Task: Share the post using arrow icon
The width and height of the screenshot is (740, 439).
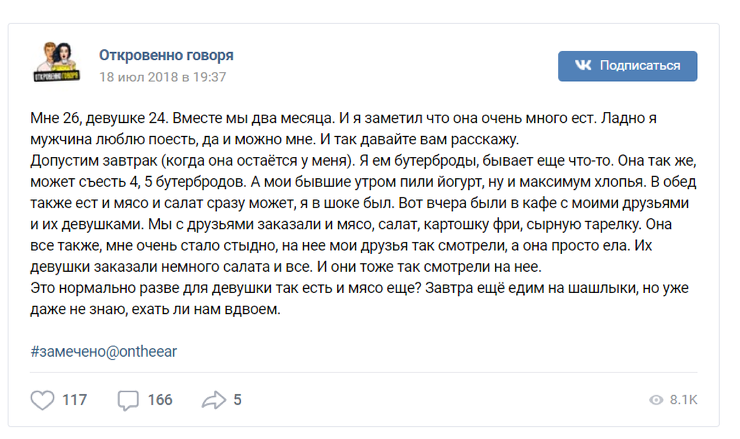Action: (x=214, y=400)
